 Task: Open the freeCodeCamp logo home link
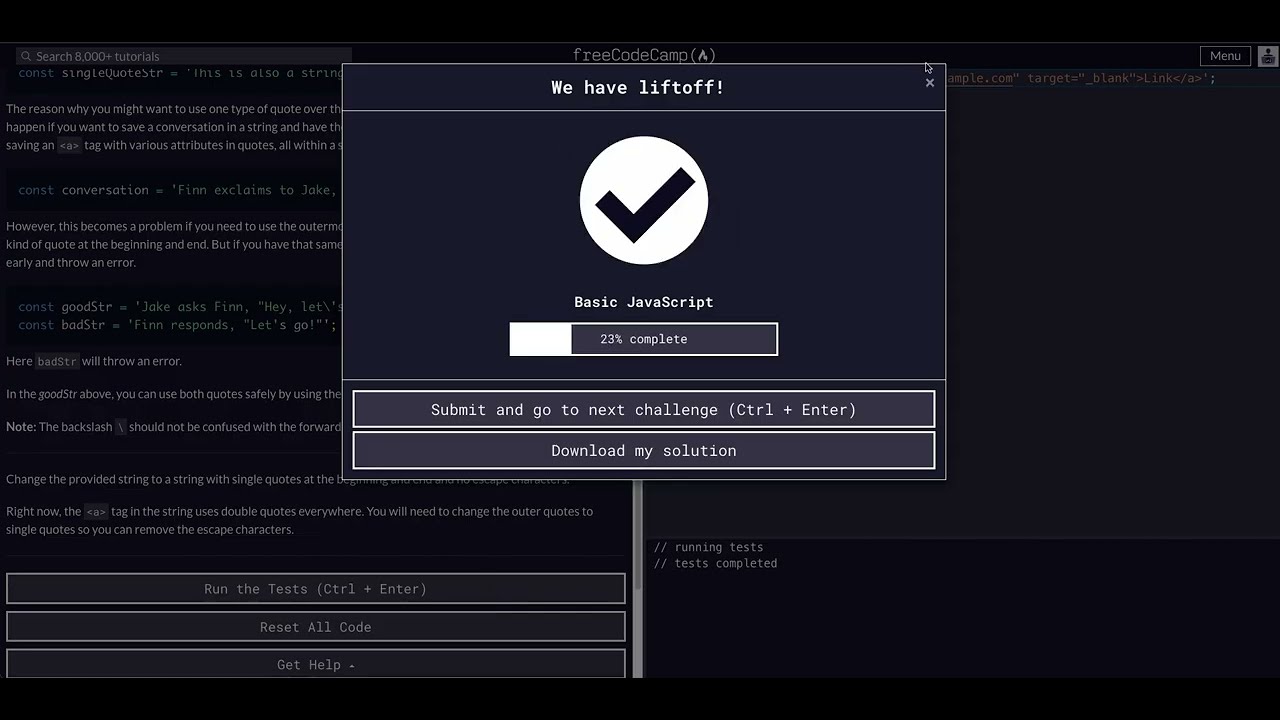(x=644, y=55)
